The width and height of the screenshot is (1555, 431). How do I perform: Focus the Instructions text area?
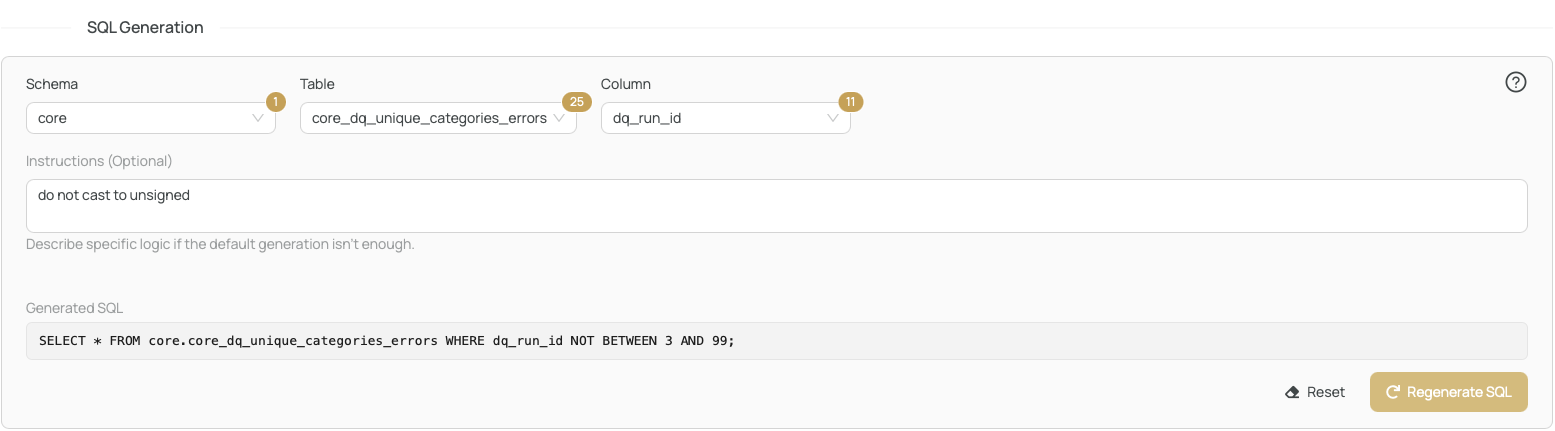coord(777,206)
